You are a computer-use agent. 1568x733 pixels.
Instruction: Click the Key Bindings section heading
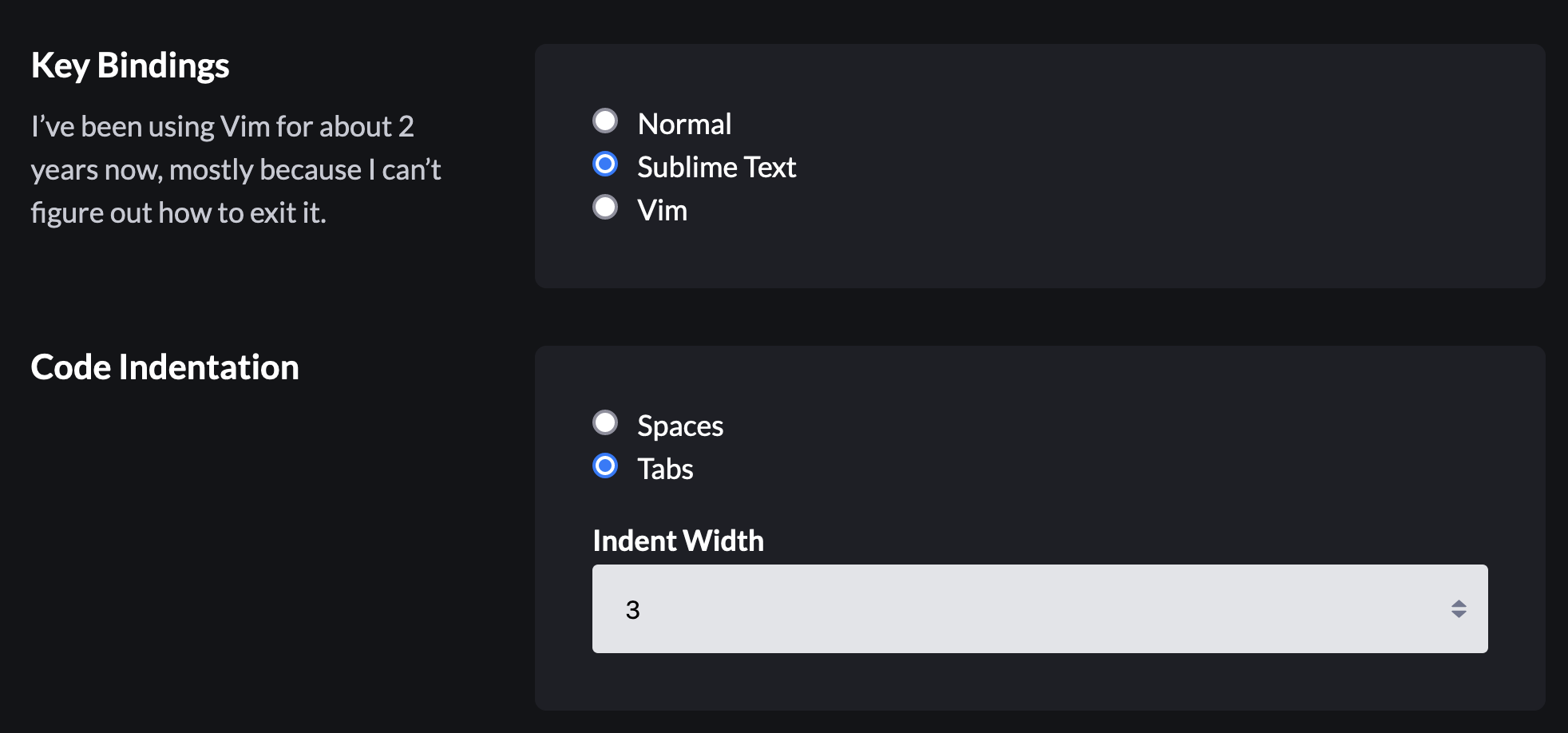130,65
